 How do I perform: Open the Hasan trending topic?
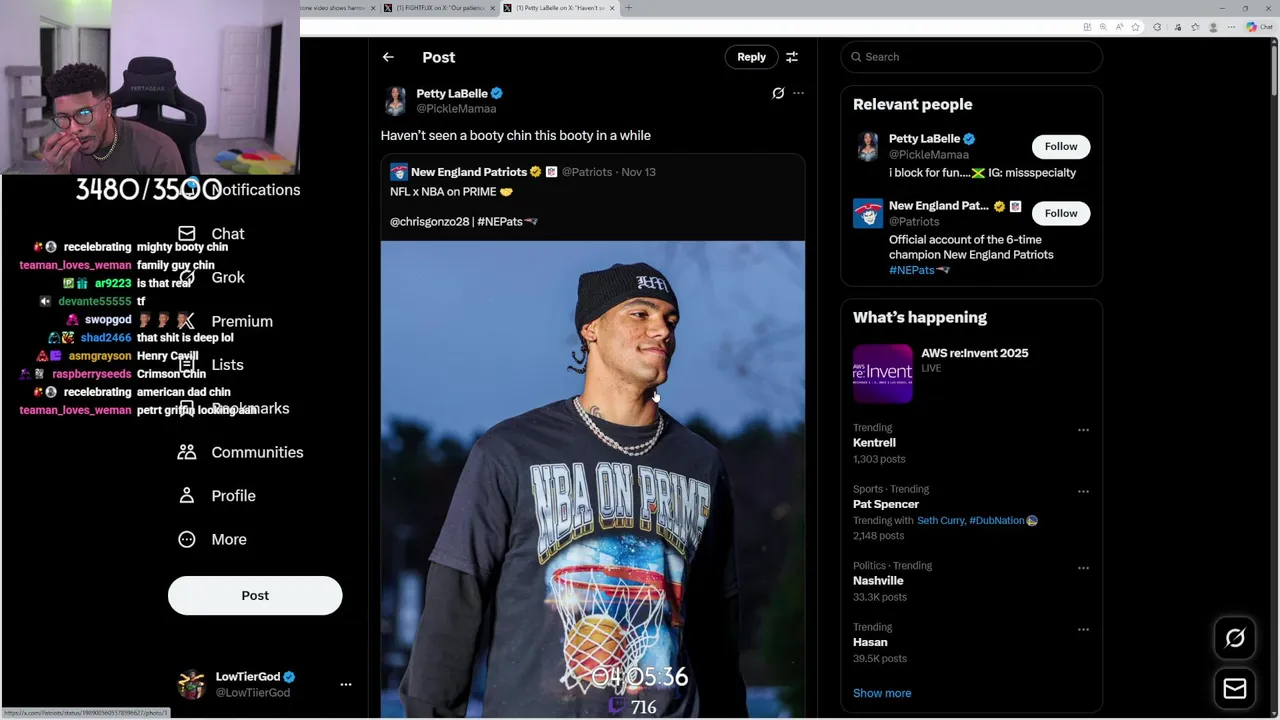pyautogui.click(x=870, y=642)
